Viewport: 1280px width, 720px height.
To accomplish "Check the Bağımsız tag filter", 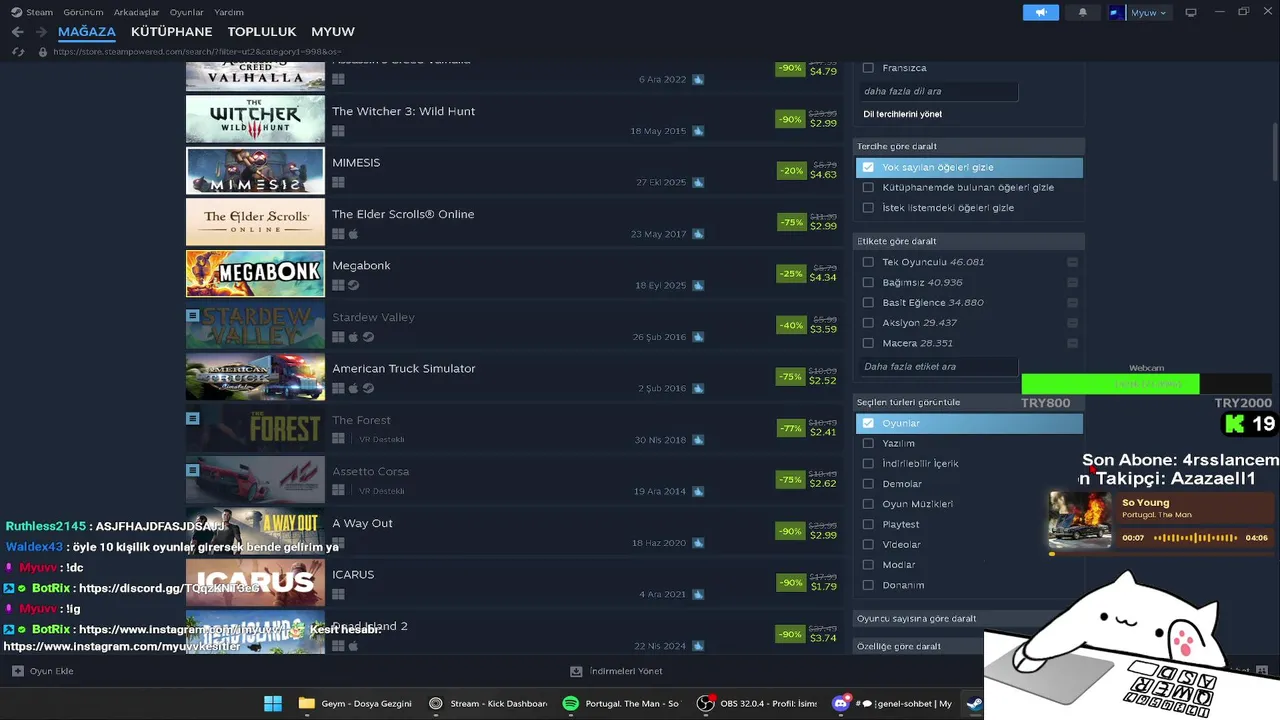I will [x=868, y=282].
